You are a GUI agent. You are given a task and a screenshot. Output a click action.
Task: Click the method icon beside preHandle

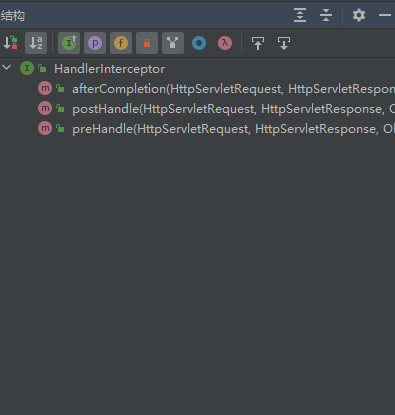point(45,128)
